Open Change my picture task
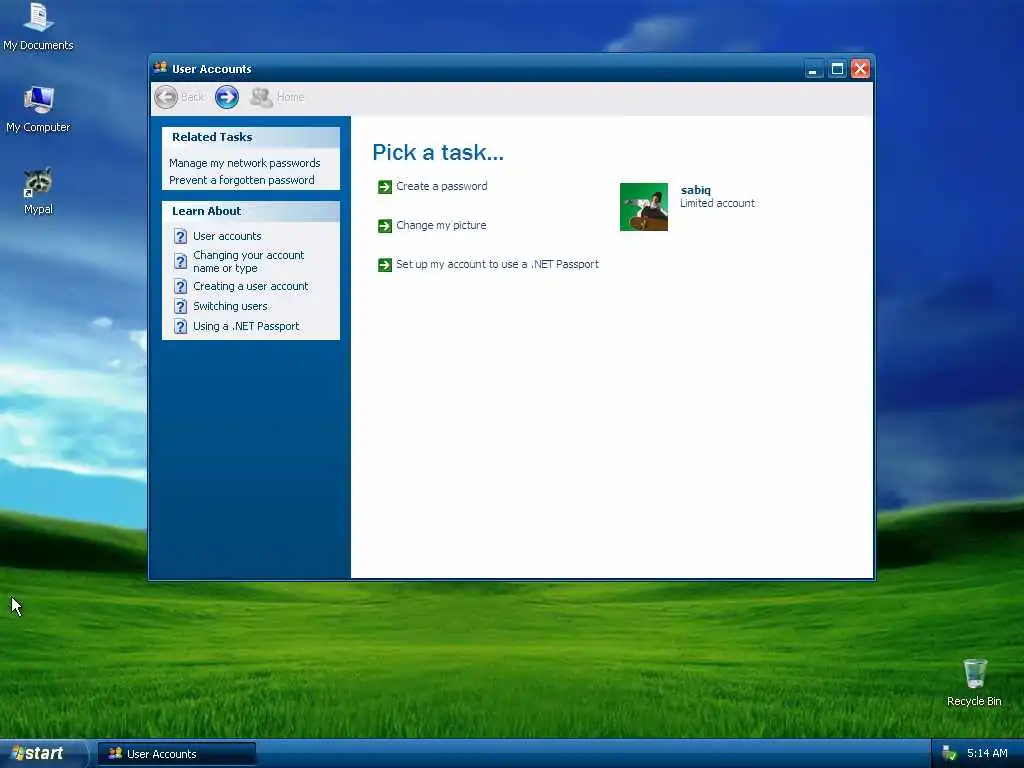Screen dimensions: 1024x768 (x=441, y=225)
